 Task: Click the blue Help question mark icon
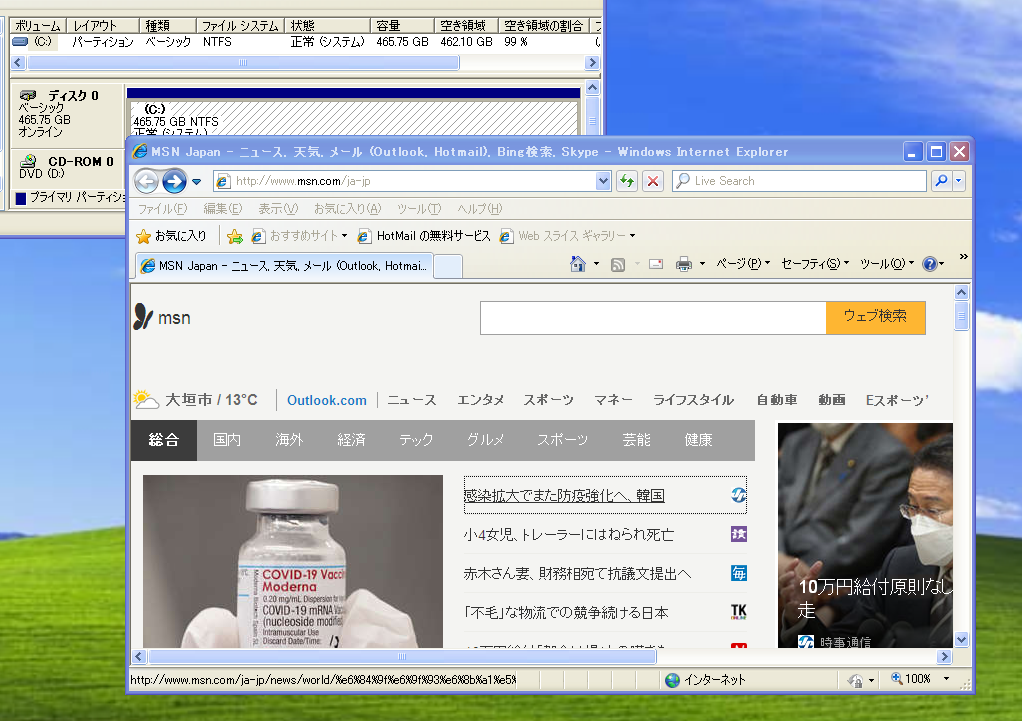[x=930, y=264]
